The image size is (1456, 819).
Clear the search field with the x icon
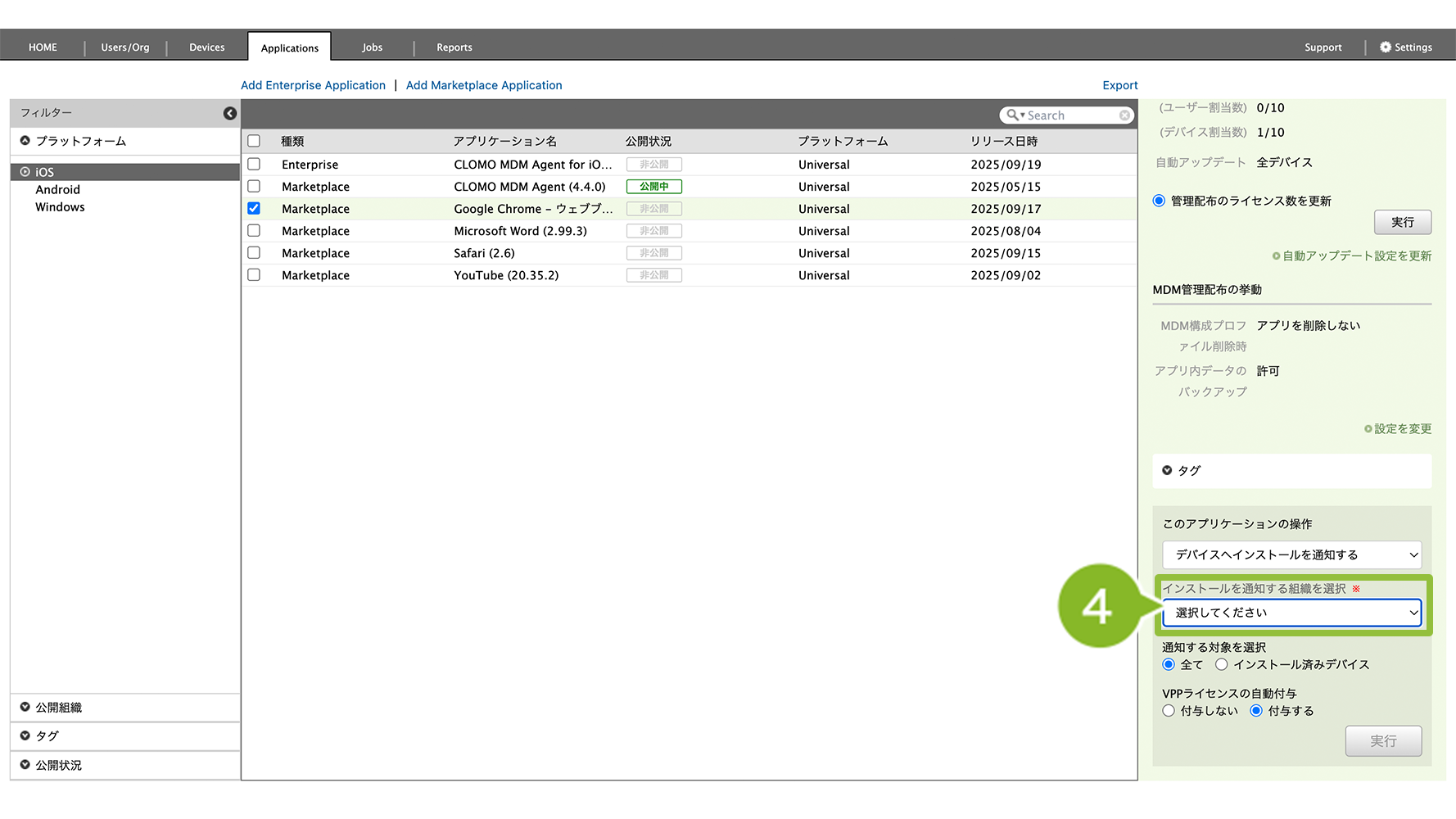pos(1124,115)
